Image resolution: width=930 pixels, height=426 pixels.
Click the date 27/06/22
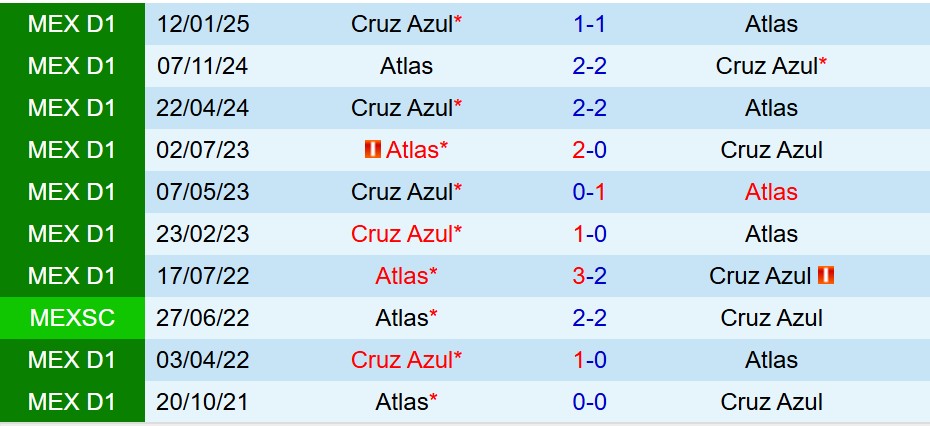pyautogui.click(x=203, y=318)
